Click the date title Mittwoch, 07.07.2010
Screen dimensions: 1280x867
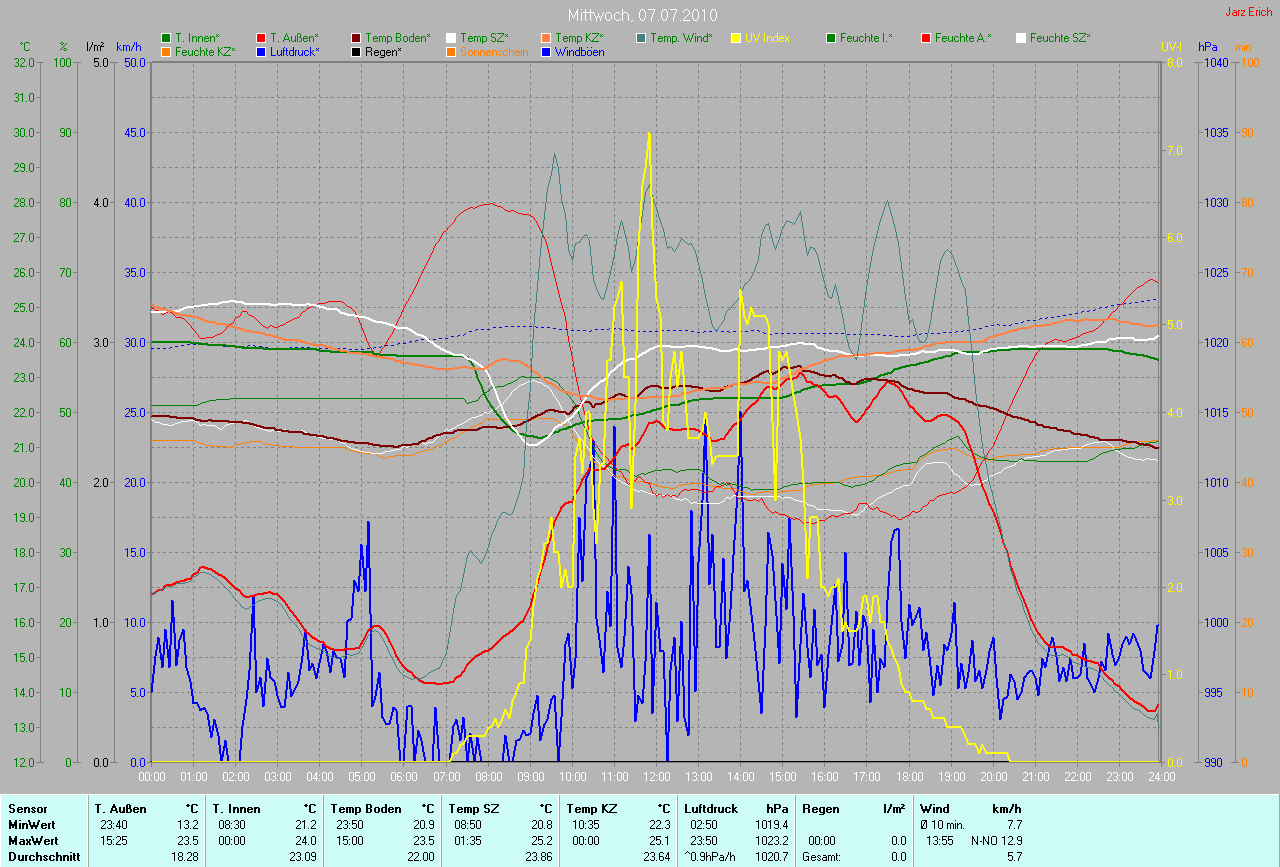pos(640,16)
